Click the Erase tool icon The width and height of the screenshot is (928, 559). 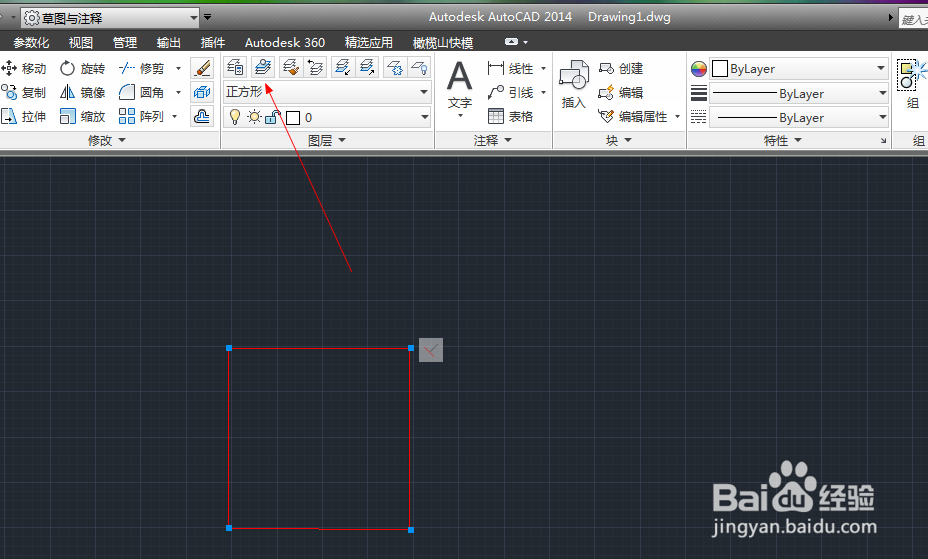202,68
